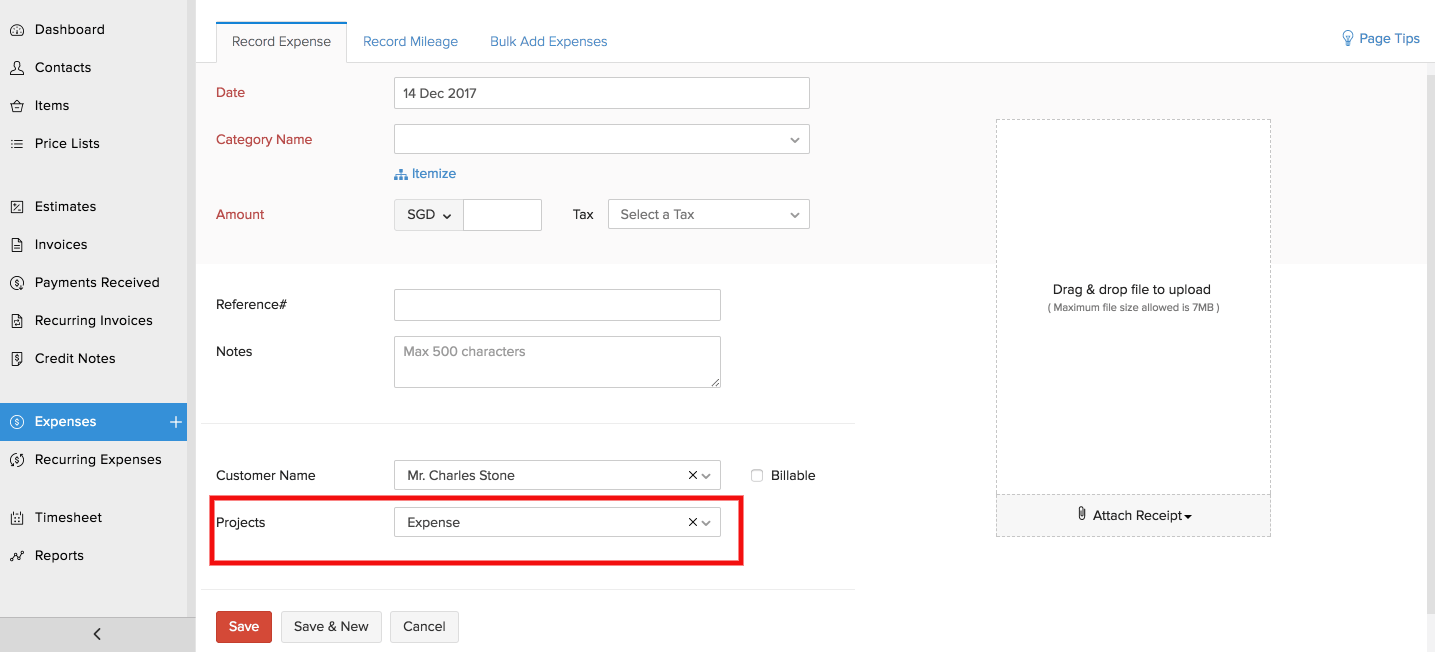1435x652 pixels.
Task: Click the Contacts person icon
Action: click(17, 68)
